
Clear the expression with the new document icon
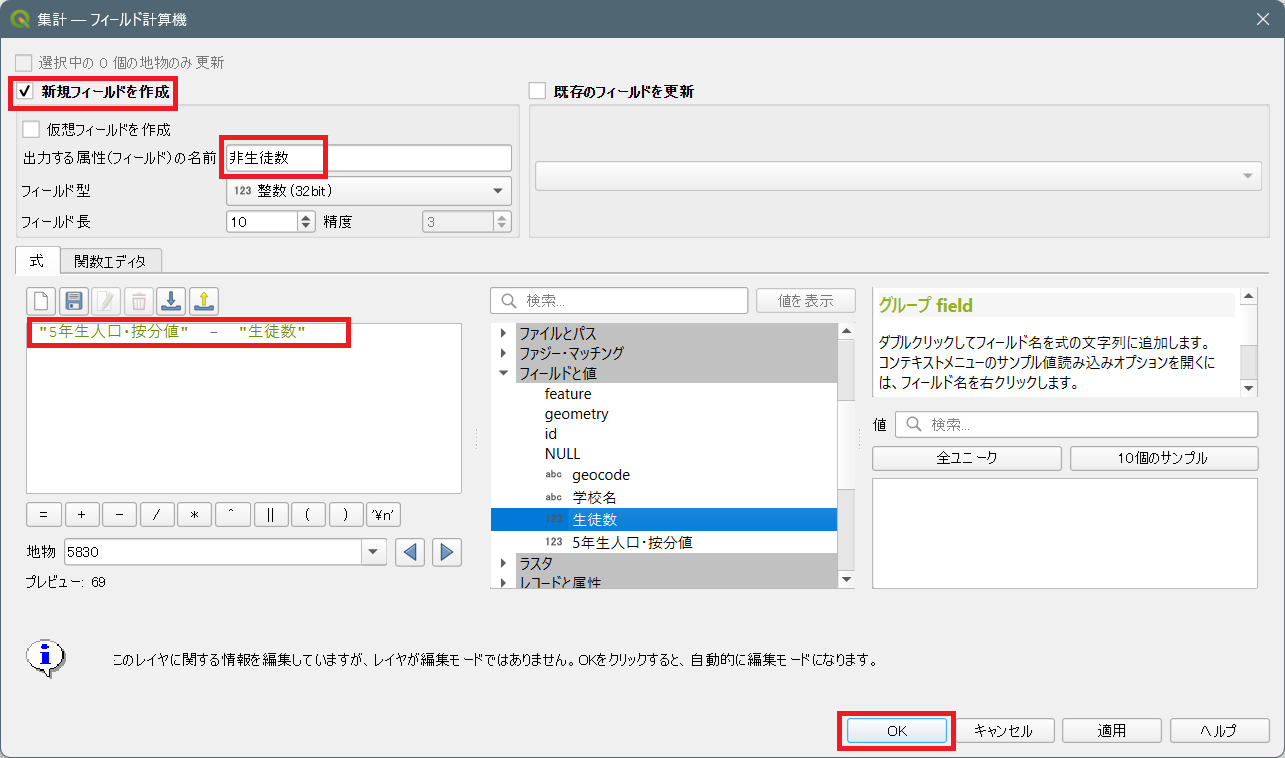42,301
